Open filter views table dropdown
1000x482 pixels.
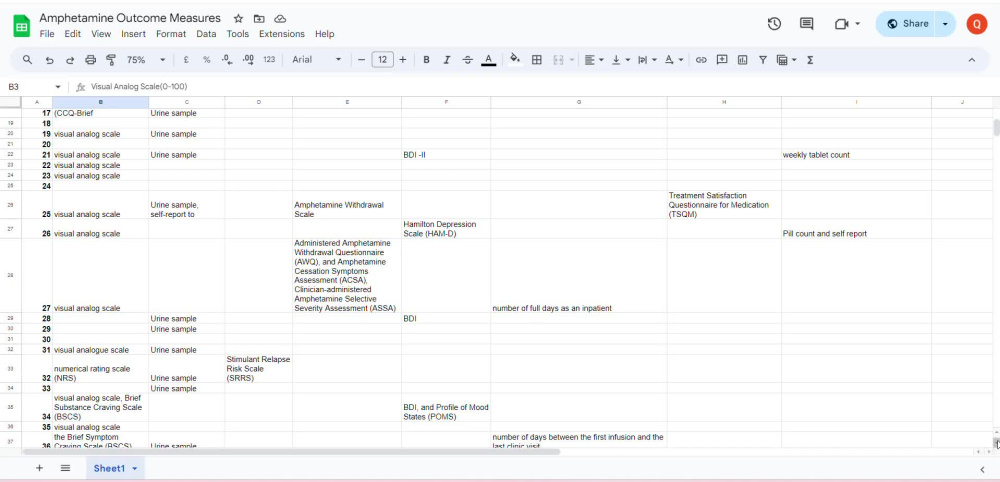point(786,60)
